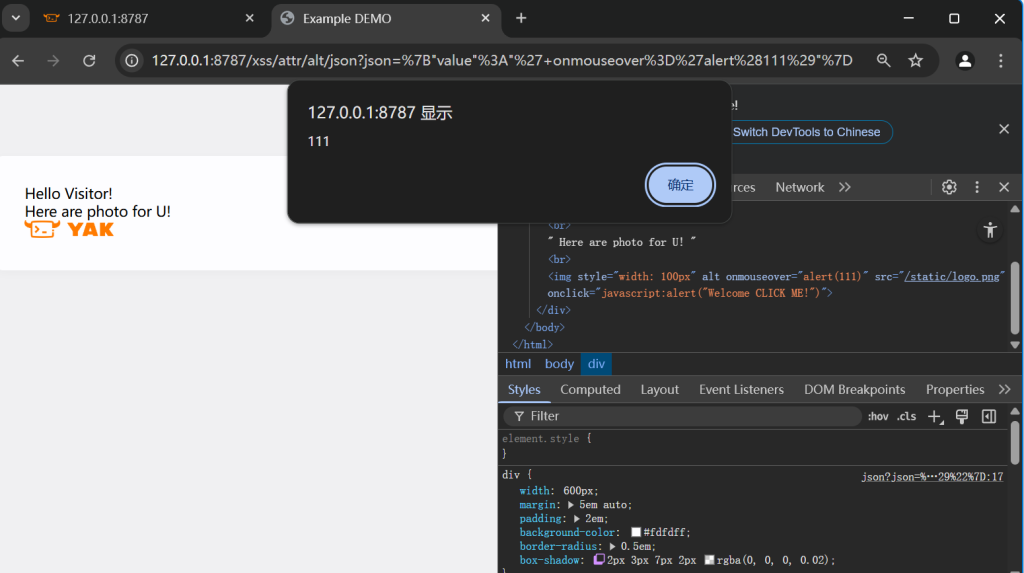Open DevTools settings gear
Viewport: 1024px width, 573px height.
(x=949, y=187)
